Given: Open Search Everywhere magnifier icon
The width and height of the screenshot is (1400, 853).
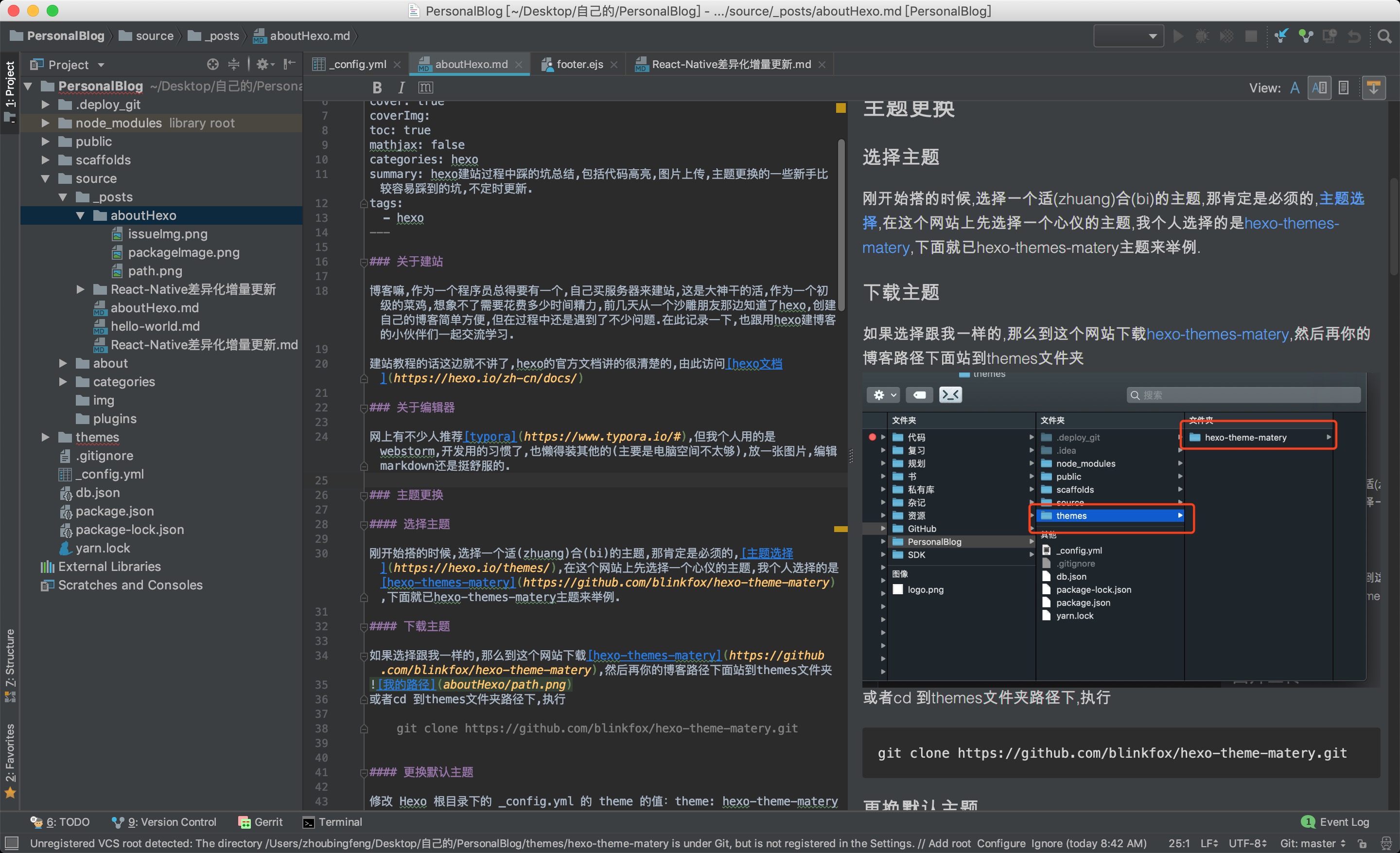Looking at the screenshot, I should [x=1384, y=36].
